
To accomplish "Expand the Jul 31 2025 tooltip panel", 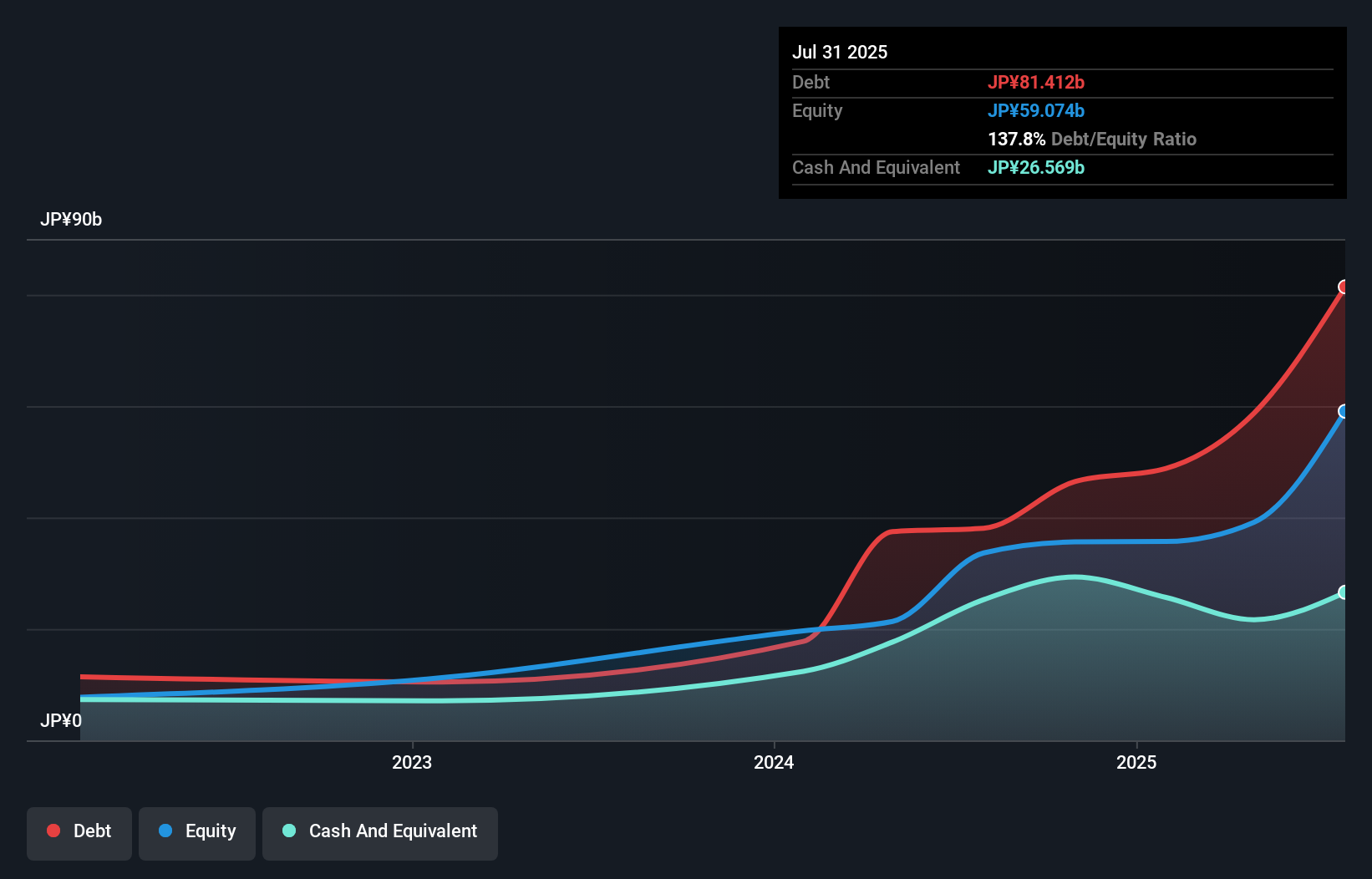I will (839, 51).
